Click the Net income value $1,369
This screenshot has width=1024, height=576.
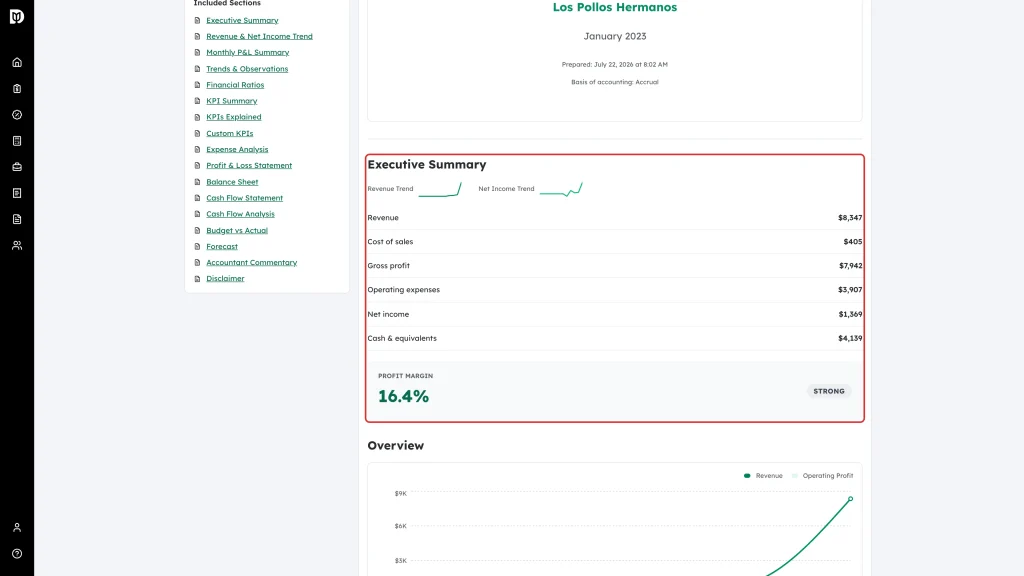click(x=850, y=314)
